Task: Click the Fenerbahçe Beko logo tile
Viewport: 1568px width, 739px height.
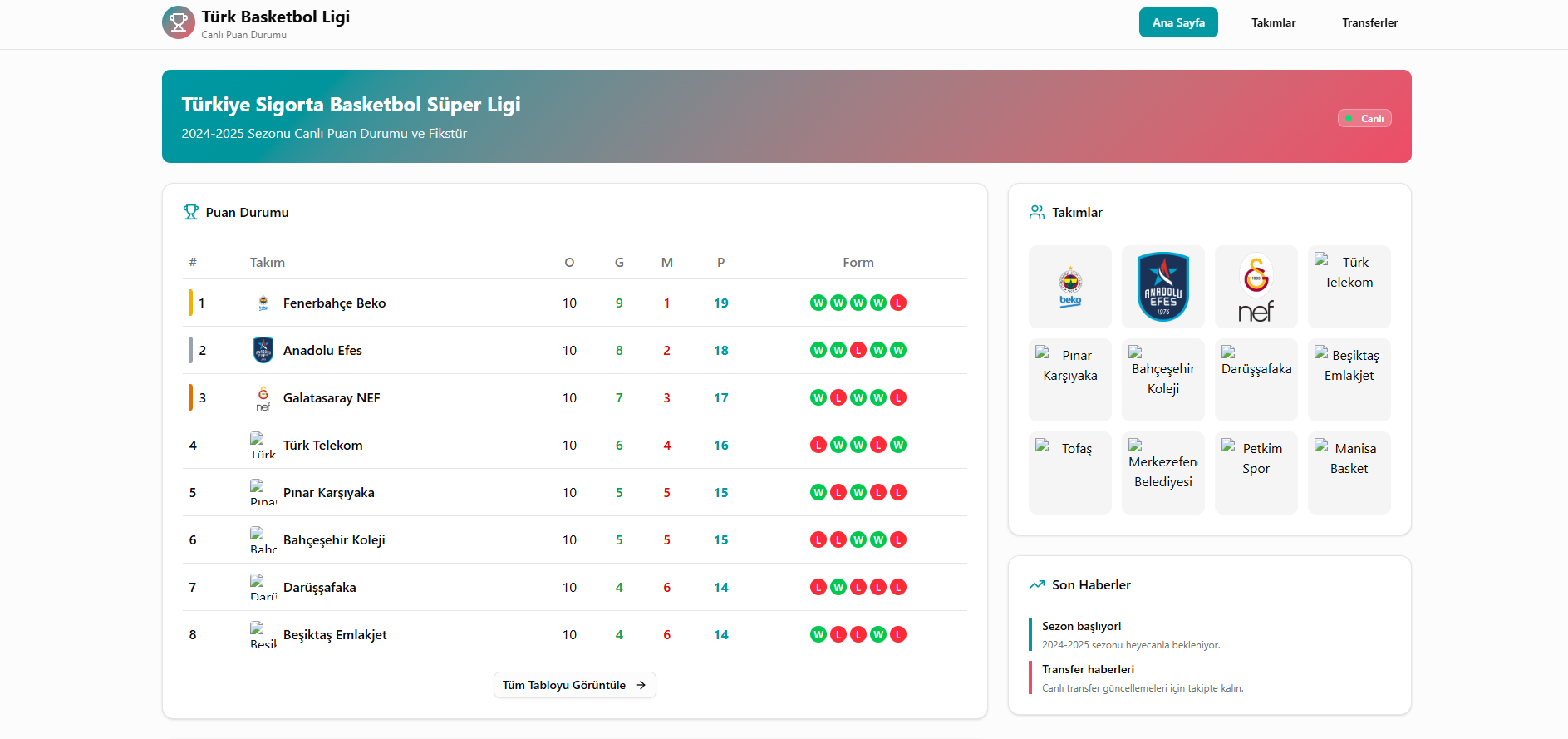Action: tap(1069, 287)
